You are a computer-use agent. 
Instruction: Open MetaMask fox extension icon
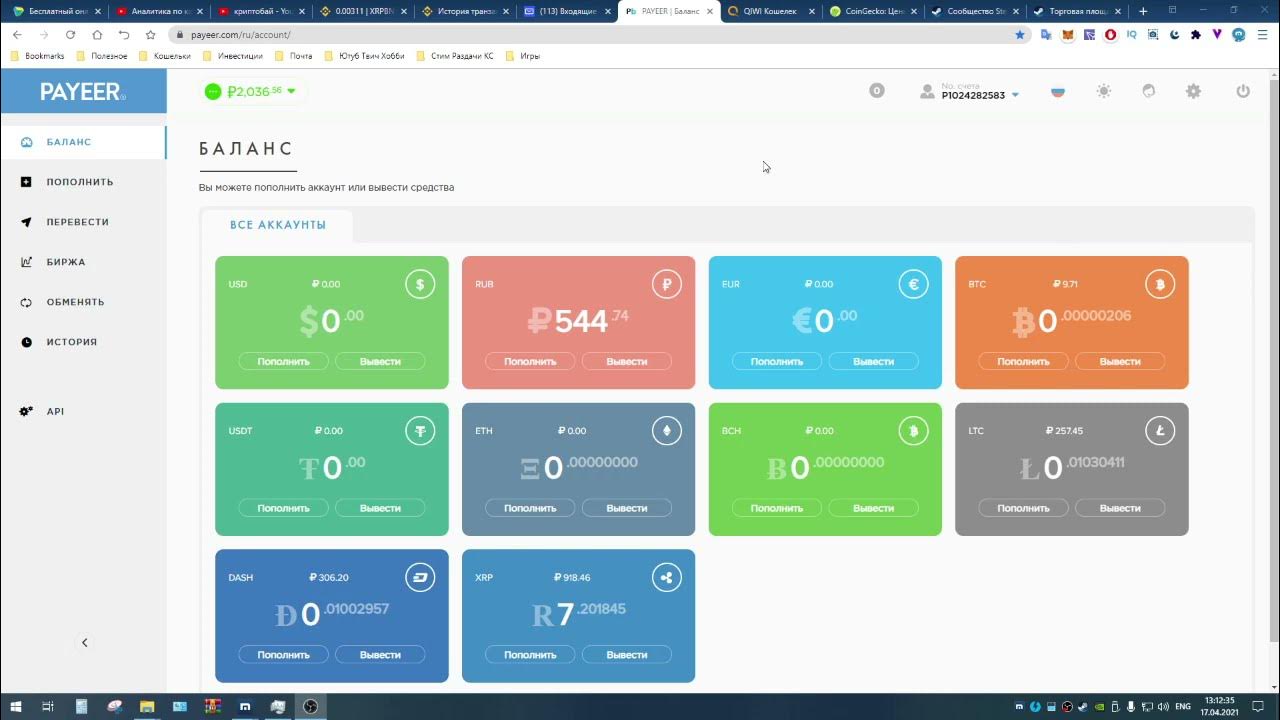pos(1067,34)
